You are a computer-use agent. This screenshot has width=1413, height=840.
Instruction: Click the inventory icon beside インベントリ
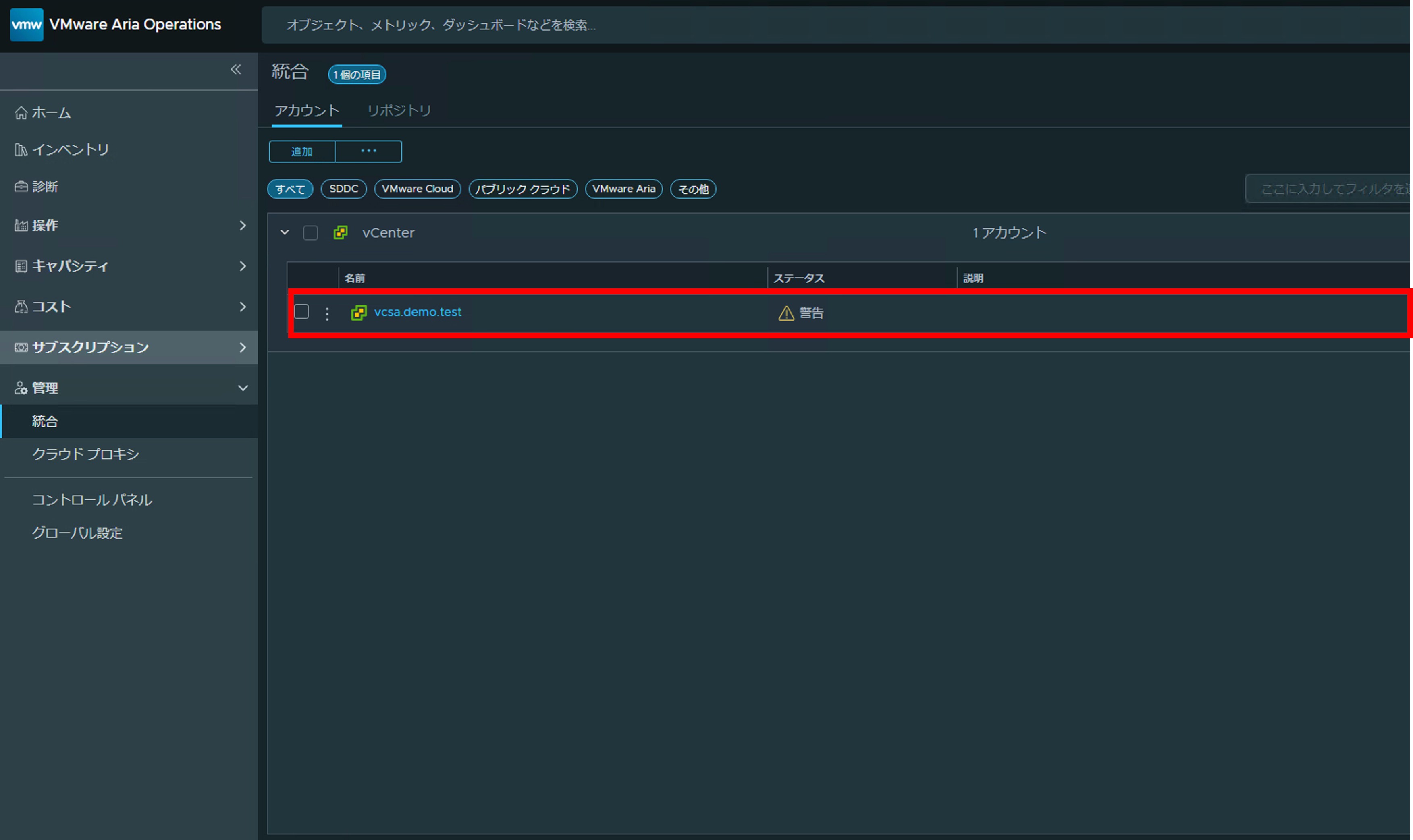21,149
